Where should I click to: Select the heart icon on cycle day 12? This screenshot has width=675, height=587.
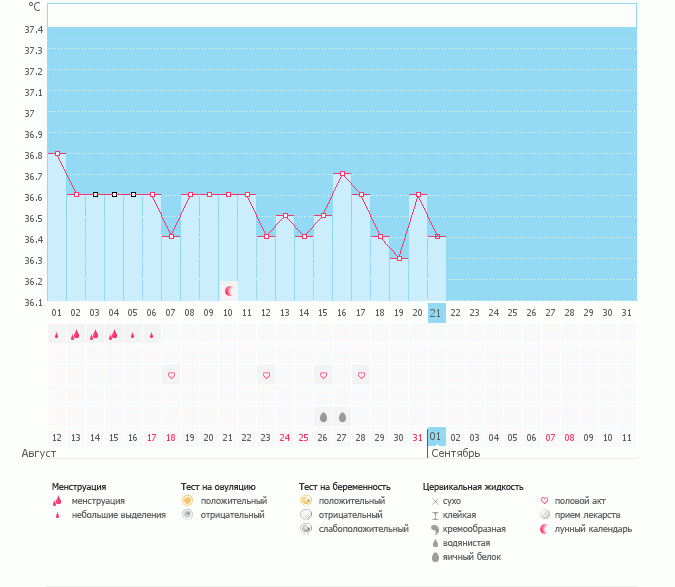(x=266, y=375)
